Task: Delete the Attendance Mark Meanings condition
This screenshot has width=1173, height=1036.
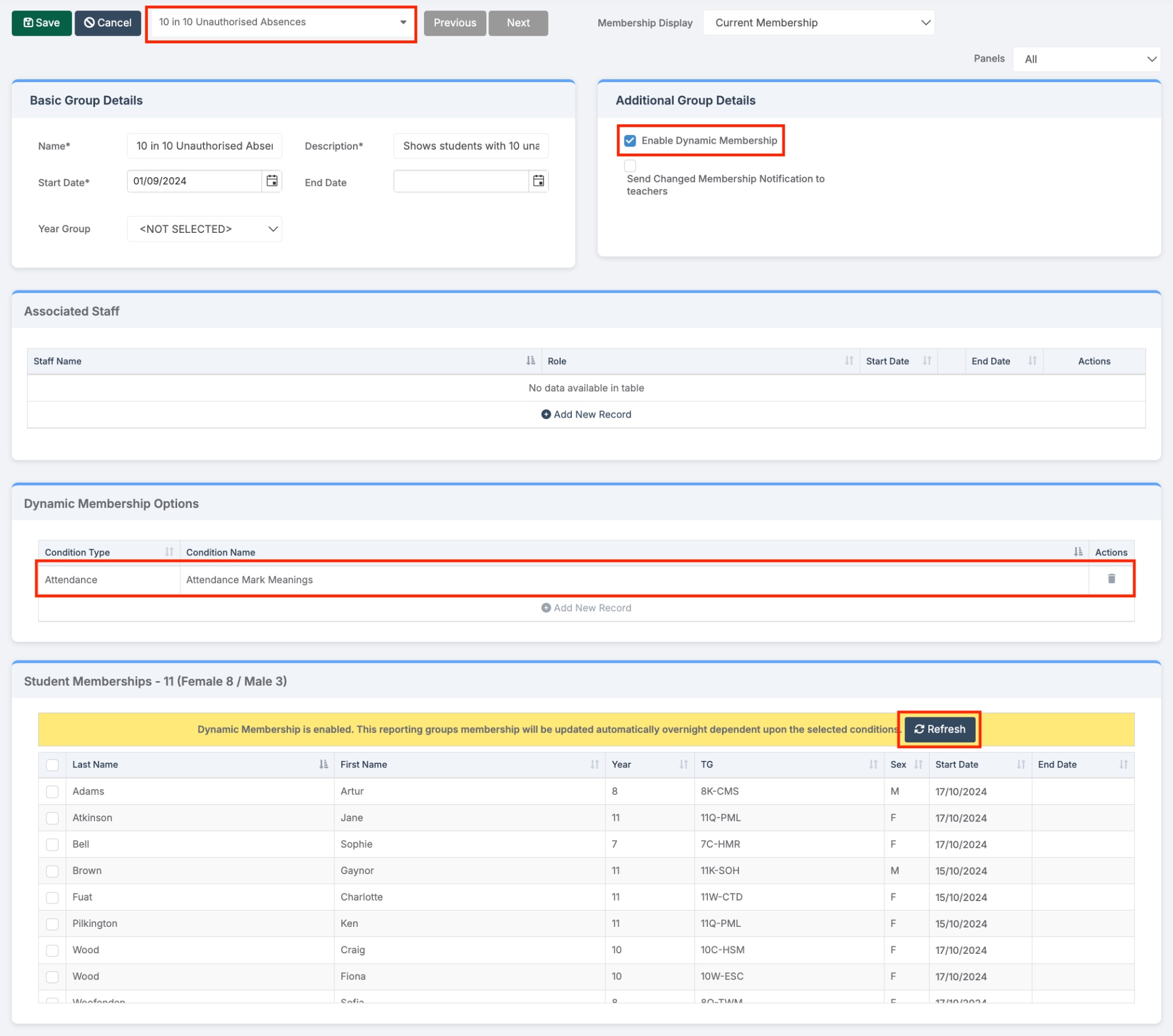Action: click(1111, 579)
